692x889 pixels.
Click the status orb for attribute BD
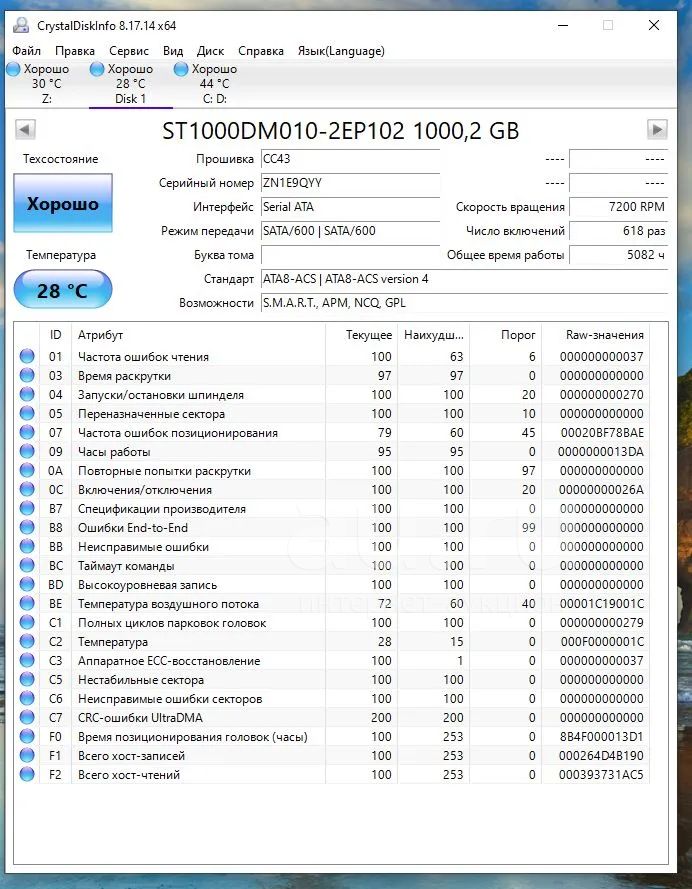click(x=27, y=584)
